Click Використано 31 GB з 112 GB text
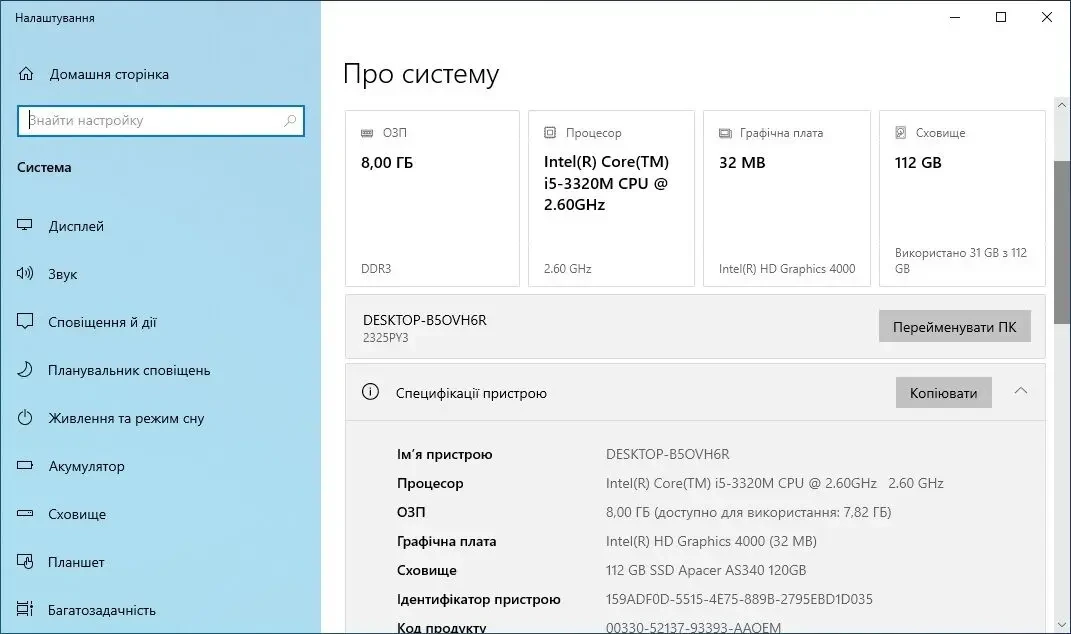 (x=961, y=260)
